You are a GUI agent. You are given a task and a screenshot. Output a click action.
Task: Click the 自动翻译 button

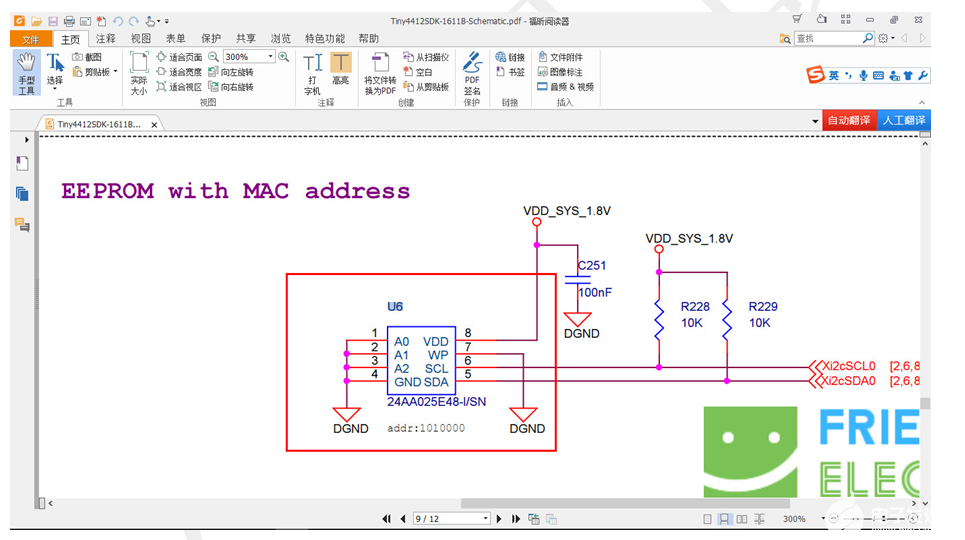[849, 120]
